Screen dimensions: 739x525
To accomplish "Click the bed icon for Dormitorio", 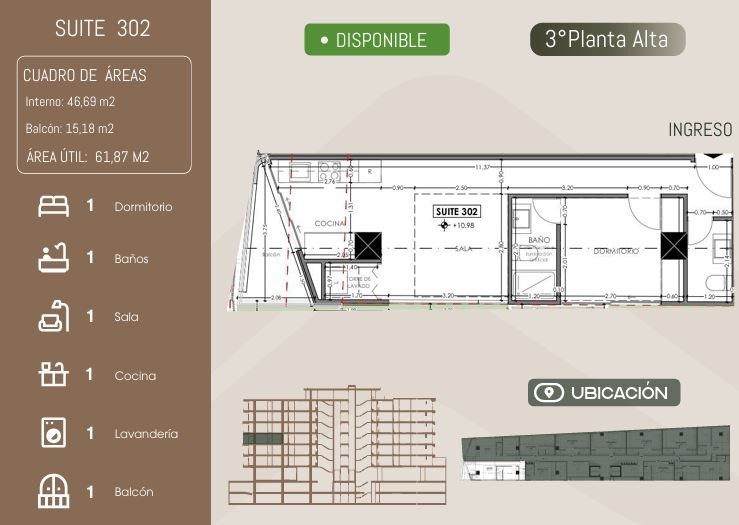I will [x=54, y=206].
